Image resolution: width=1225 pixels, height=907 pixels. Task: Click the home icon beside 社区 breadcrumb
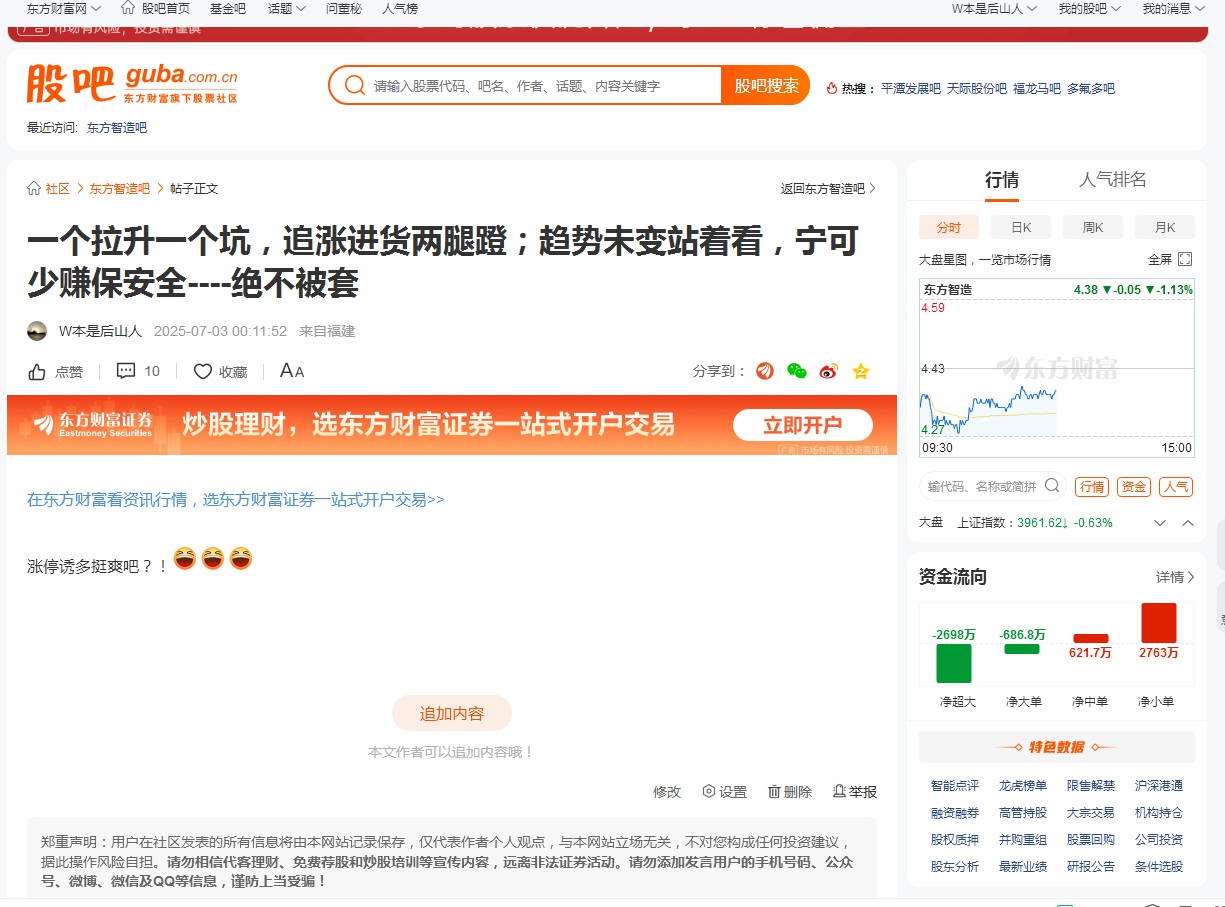34,188
